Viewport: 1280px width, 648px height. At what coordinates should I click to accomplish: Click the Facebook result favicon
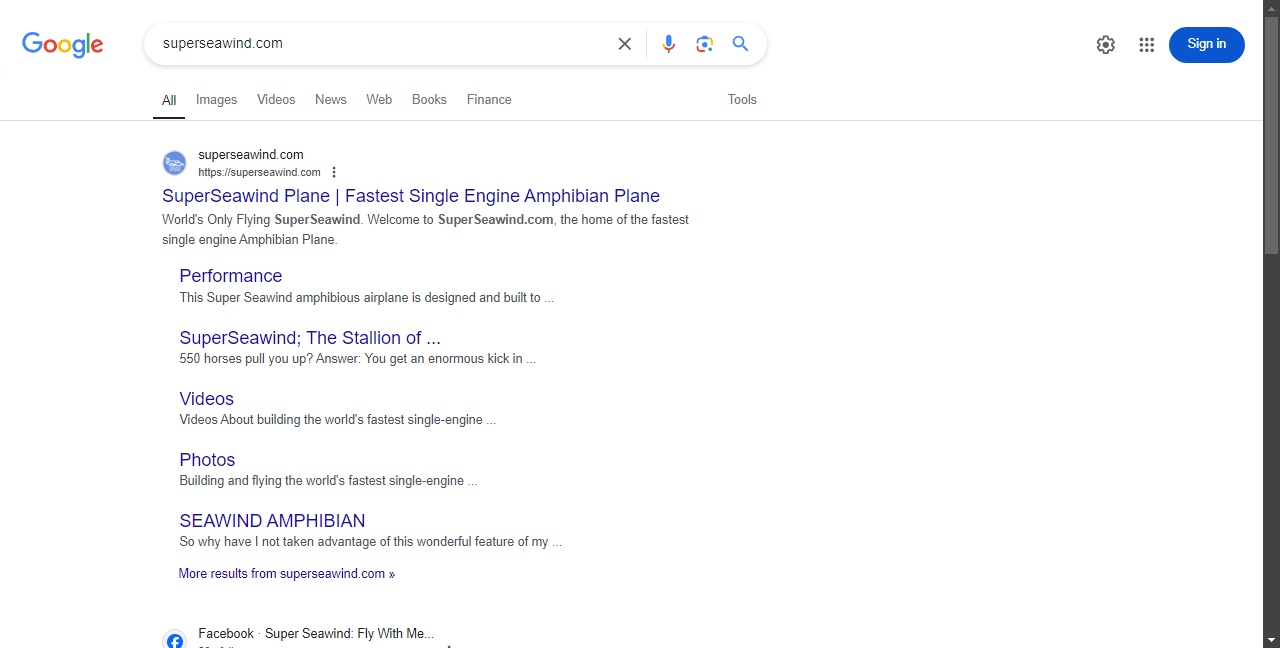(x=175, y=639)
